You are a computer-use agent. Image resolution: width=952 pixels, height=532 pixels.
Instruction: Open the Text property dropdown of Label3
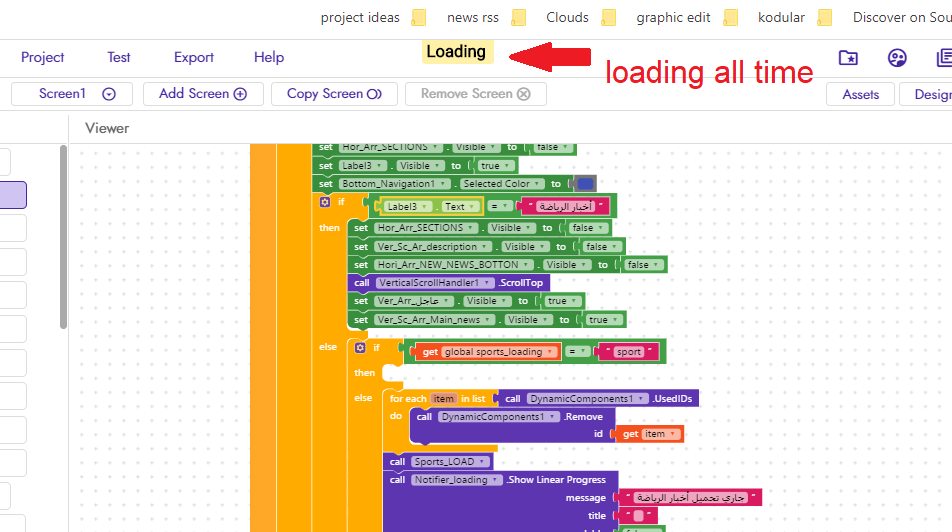459,206
